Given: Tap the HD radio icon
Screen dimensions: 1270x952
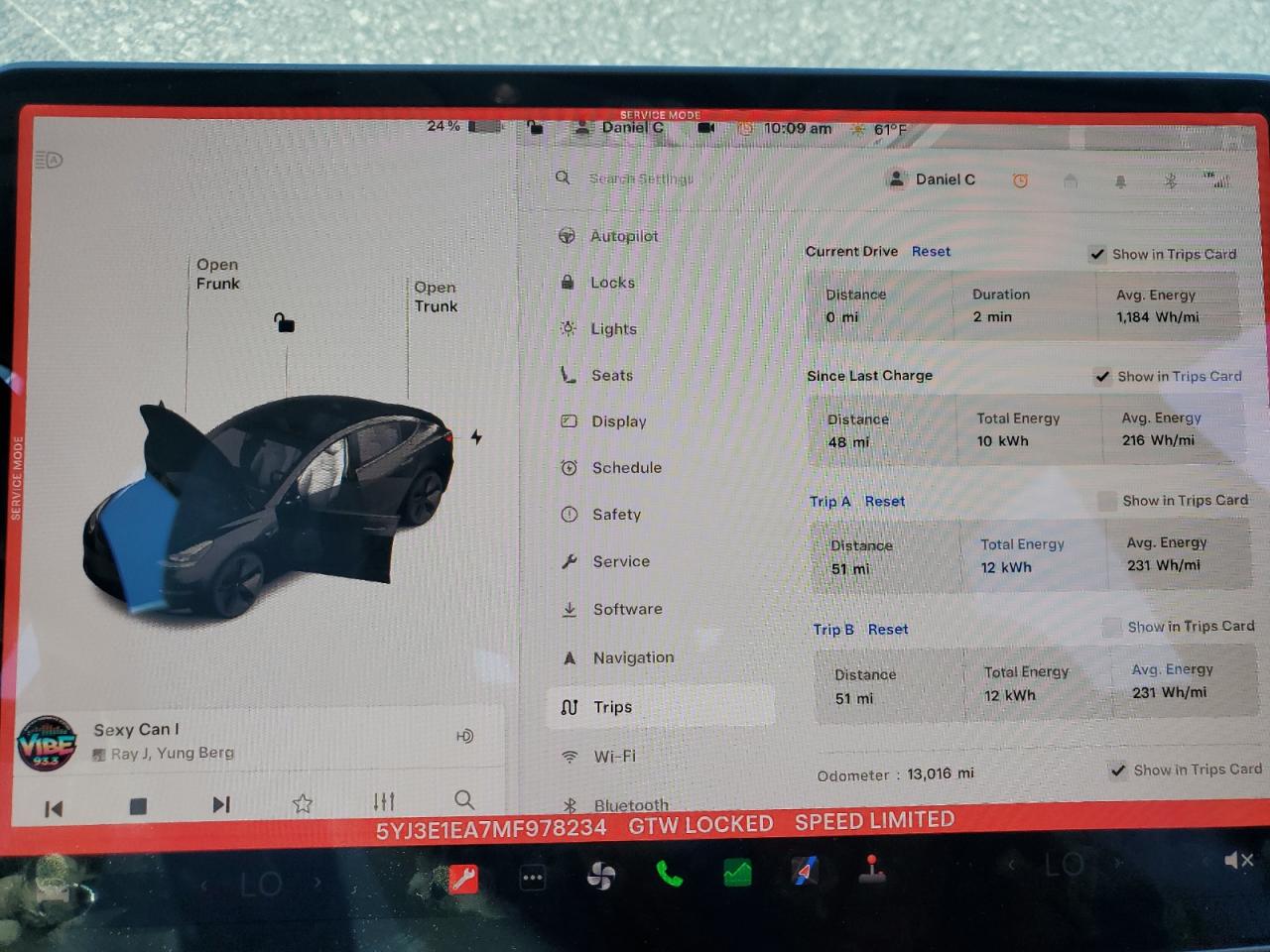Looking at the screenshot, I should (464, 736).
